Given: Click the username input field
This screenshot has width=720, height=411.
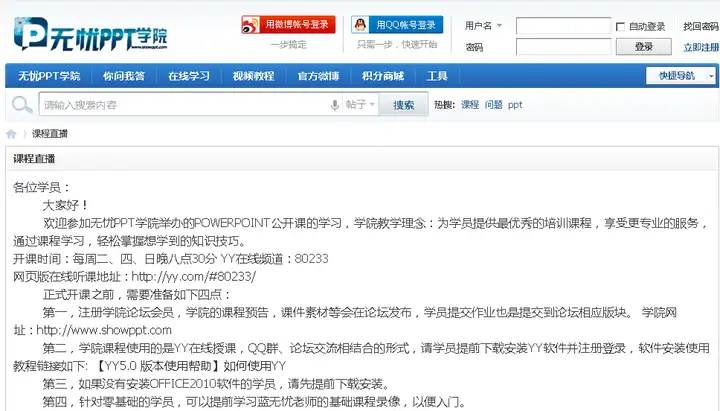Looking at the screenshot, I should coord(563,26).
